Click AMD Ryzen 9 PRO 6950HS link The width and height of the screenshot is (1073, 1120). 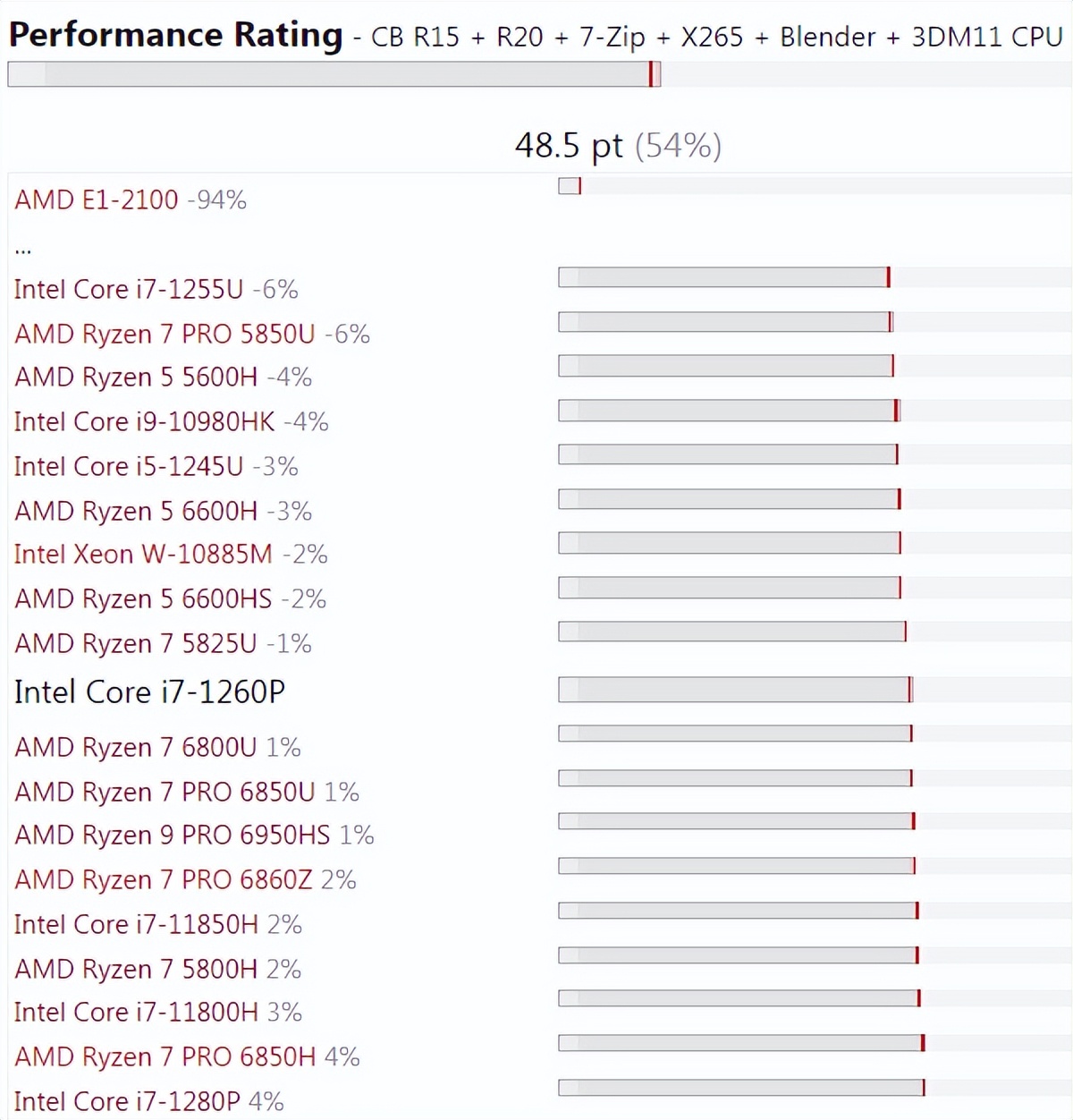pos(173,835)
